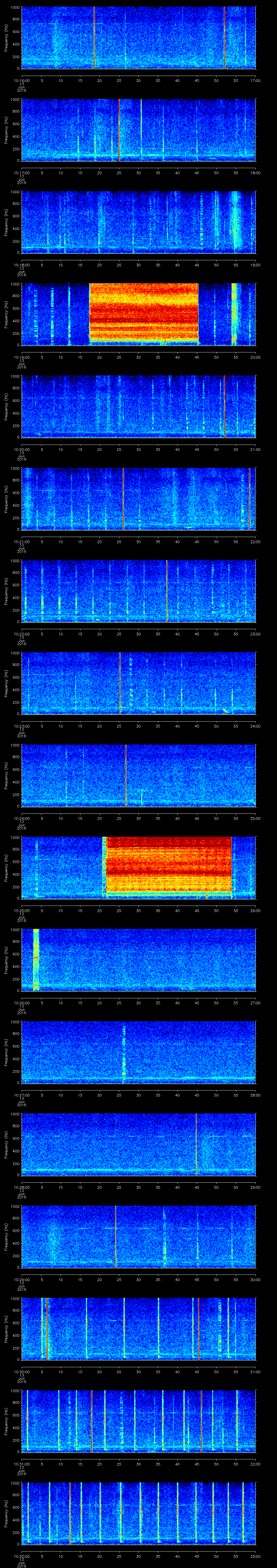This screenshot has width=277, height=1568.
Task: Click the "10:17:00" start time label
Action: 21,173
